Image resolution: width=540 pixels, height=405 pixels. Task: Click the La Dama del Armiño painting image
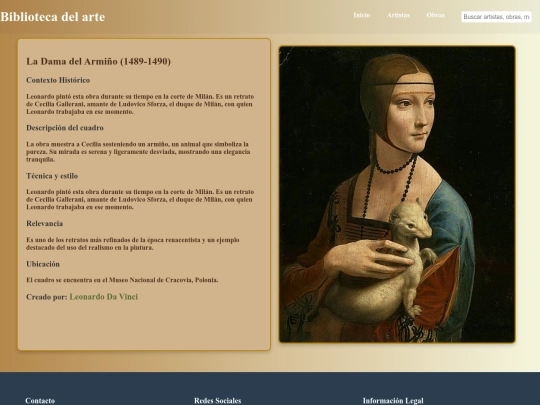coord(397,194)
